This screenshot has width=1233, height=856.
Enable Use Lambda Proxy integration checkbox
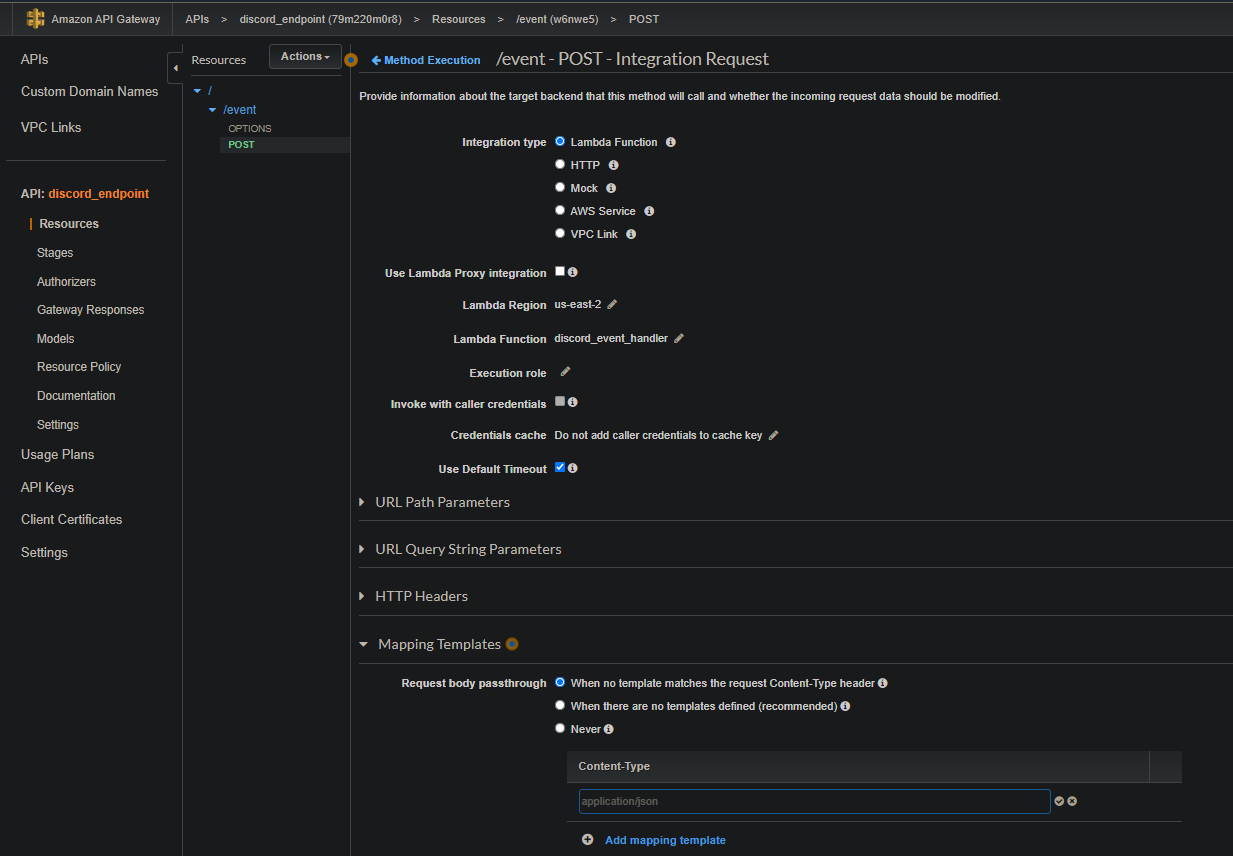(560, 271)
